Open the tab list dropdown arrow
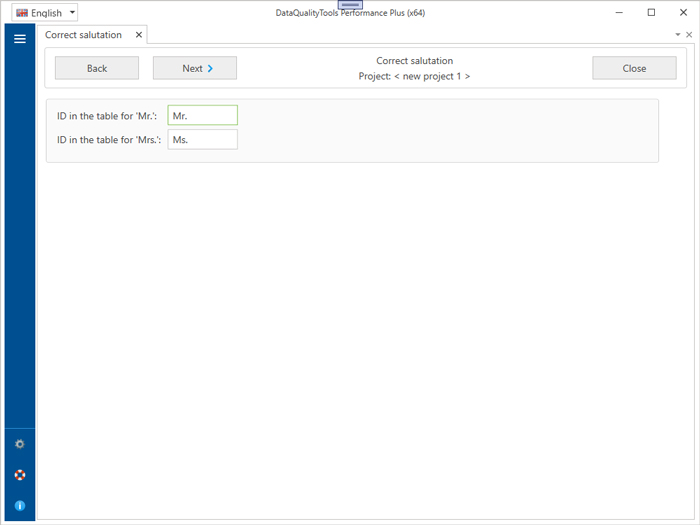 pos(678,35)
